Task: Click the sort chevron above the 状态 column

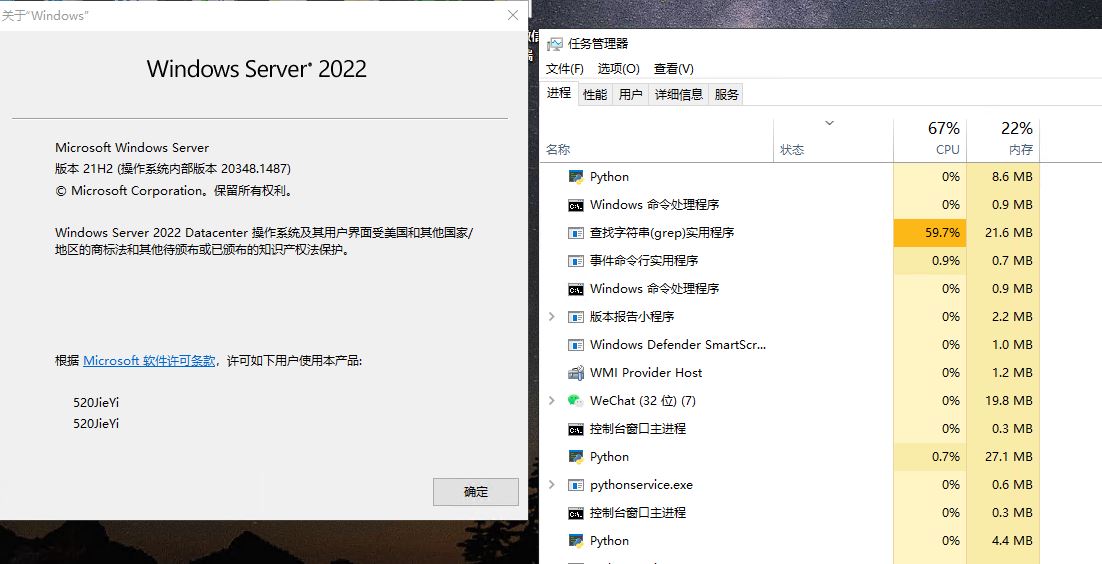Action: tap(829, 123)
